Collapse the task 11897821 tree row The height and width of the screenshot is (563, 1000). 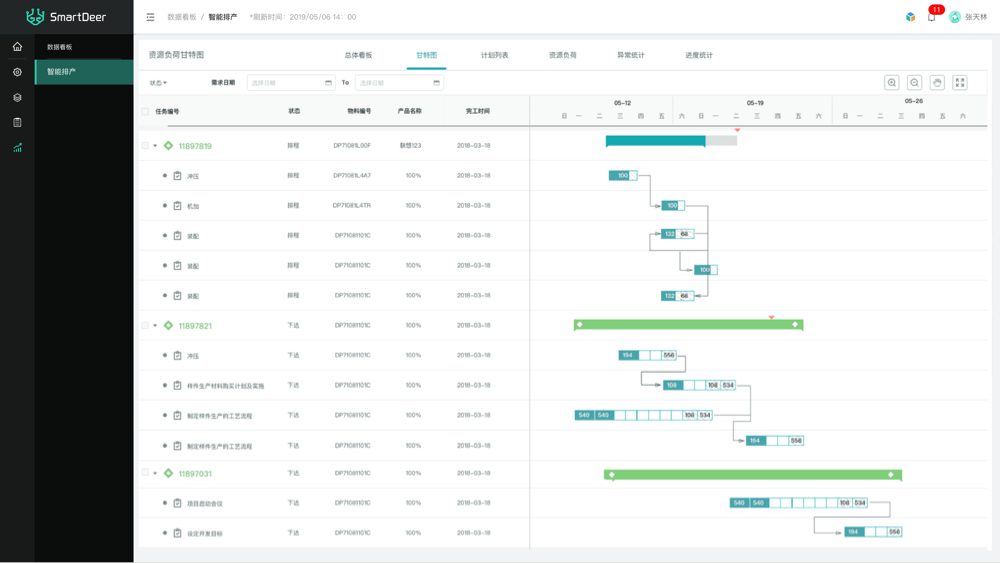click(155, 326)
